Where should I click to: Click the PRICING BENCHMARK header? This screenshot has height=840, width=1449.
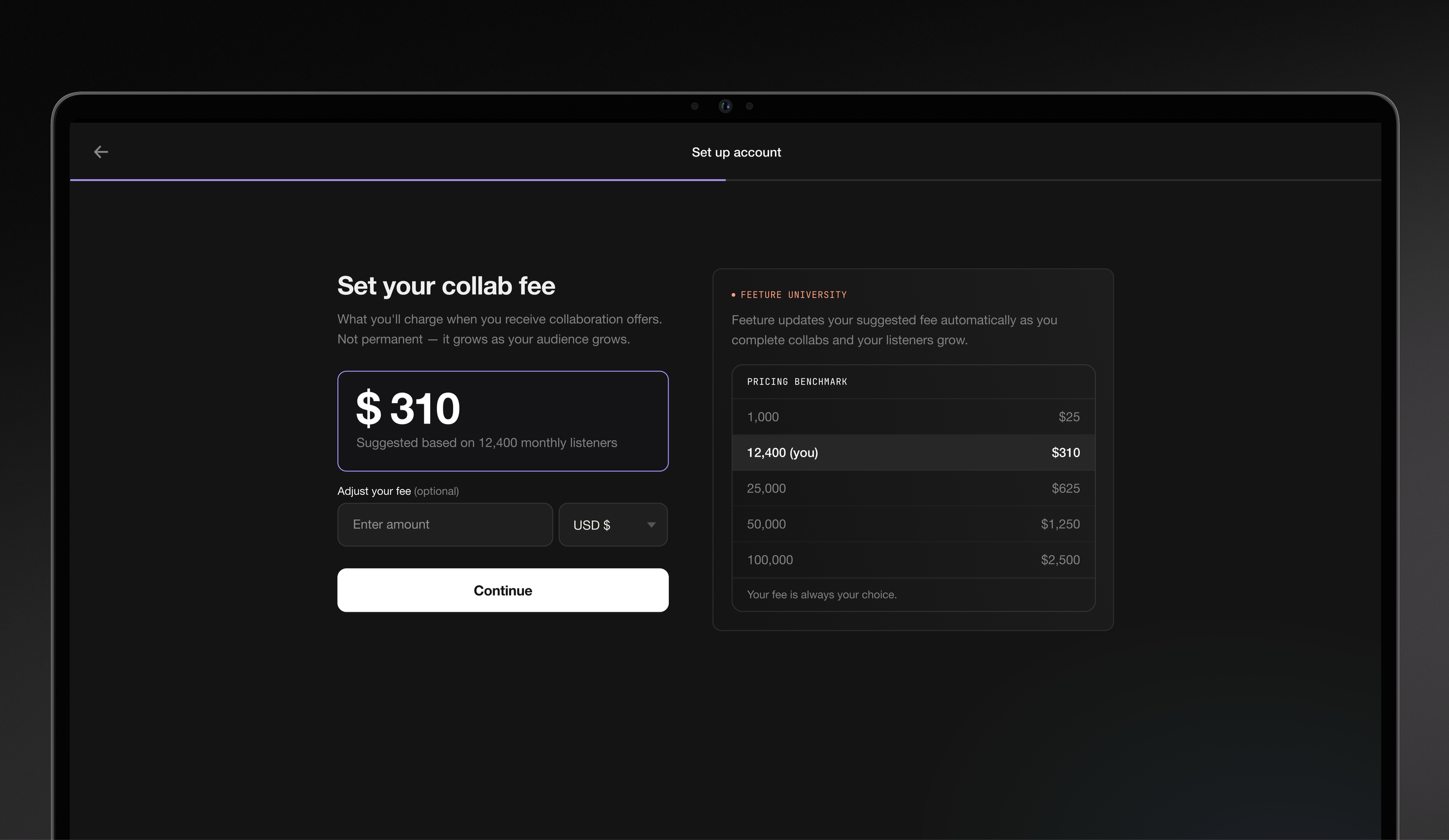pyautogui.click(x=797, y=382)
